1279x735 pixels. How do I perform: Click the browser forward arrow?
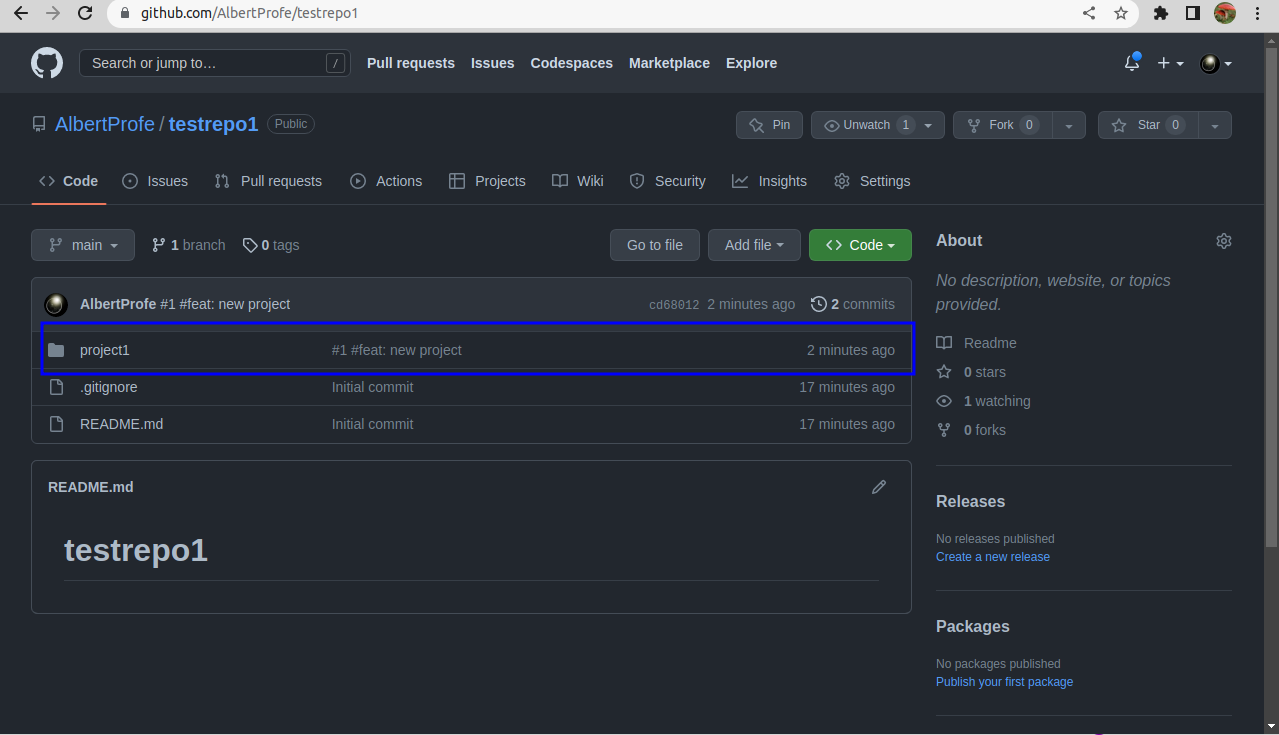53,13
